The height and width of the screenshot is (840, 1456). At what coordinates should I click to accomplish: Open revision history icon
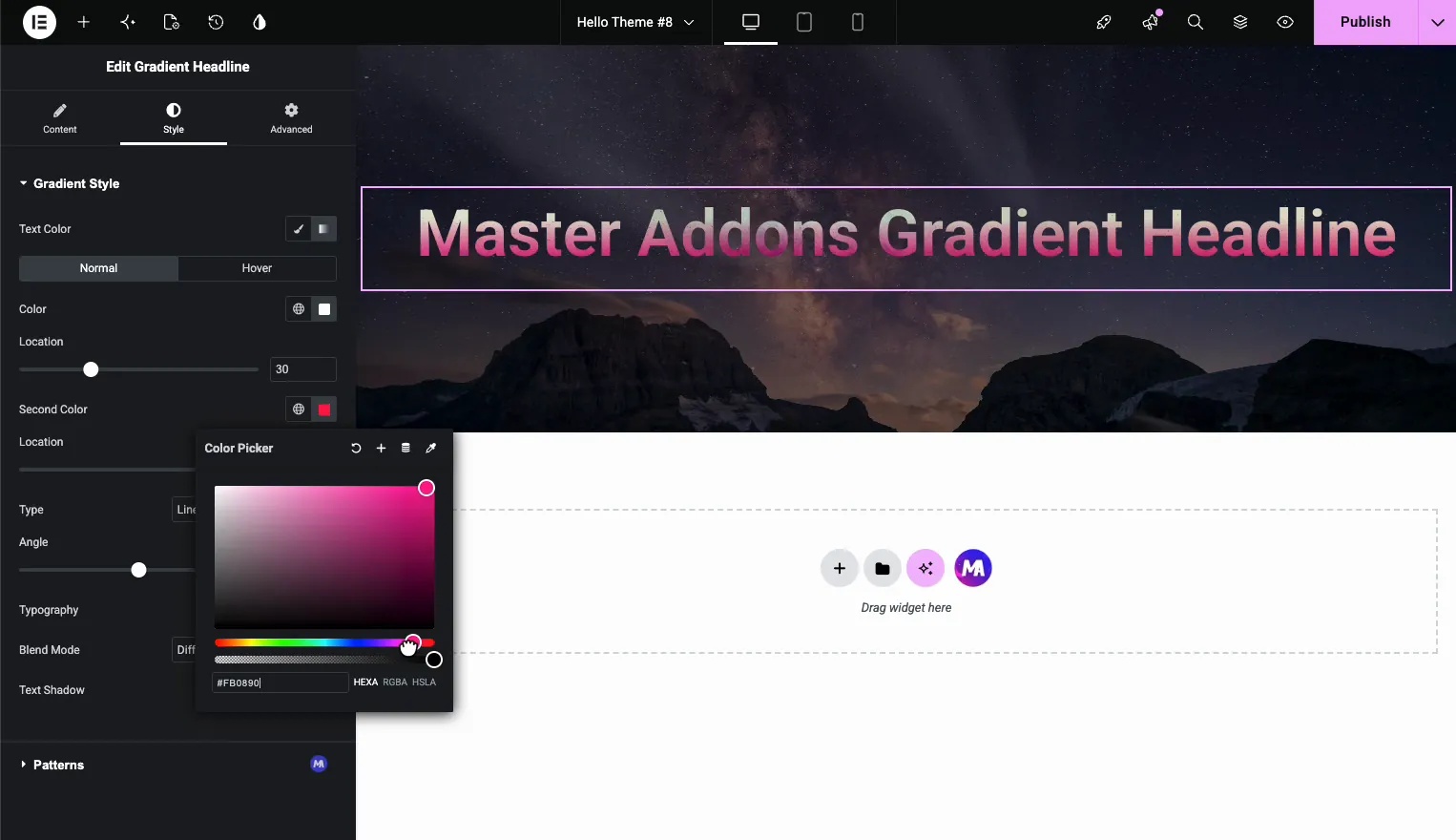[x=216, y=22]
